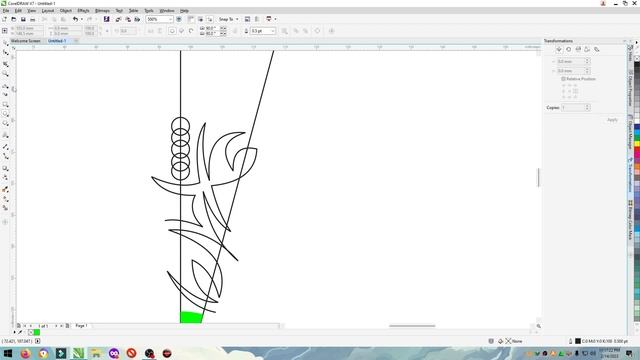Select the Zoom tool in toolbox
The height and width of the screenshot is (360, 640).
point(5,74)
